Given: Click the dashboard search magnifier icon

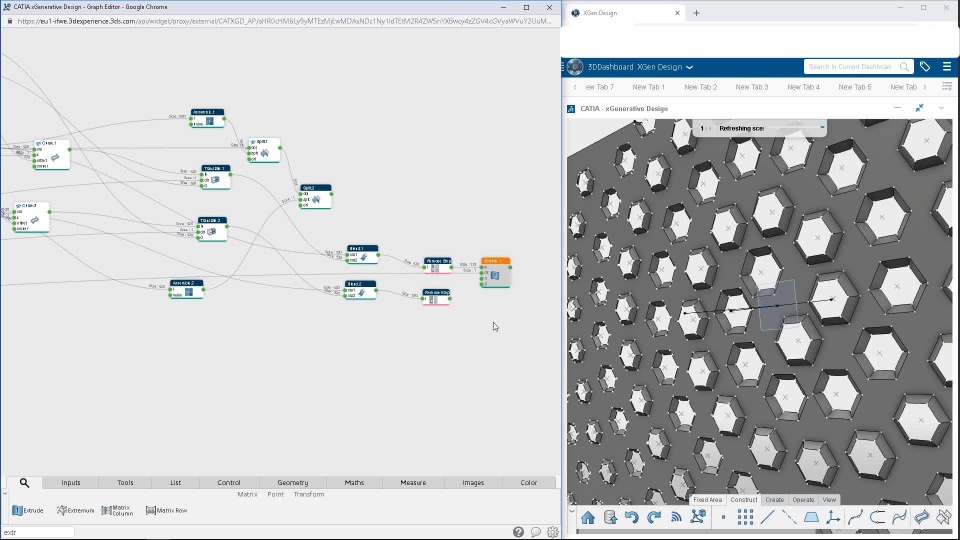Looking at the screenshot, I should tap(904, 67).
